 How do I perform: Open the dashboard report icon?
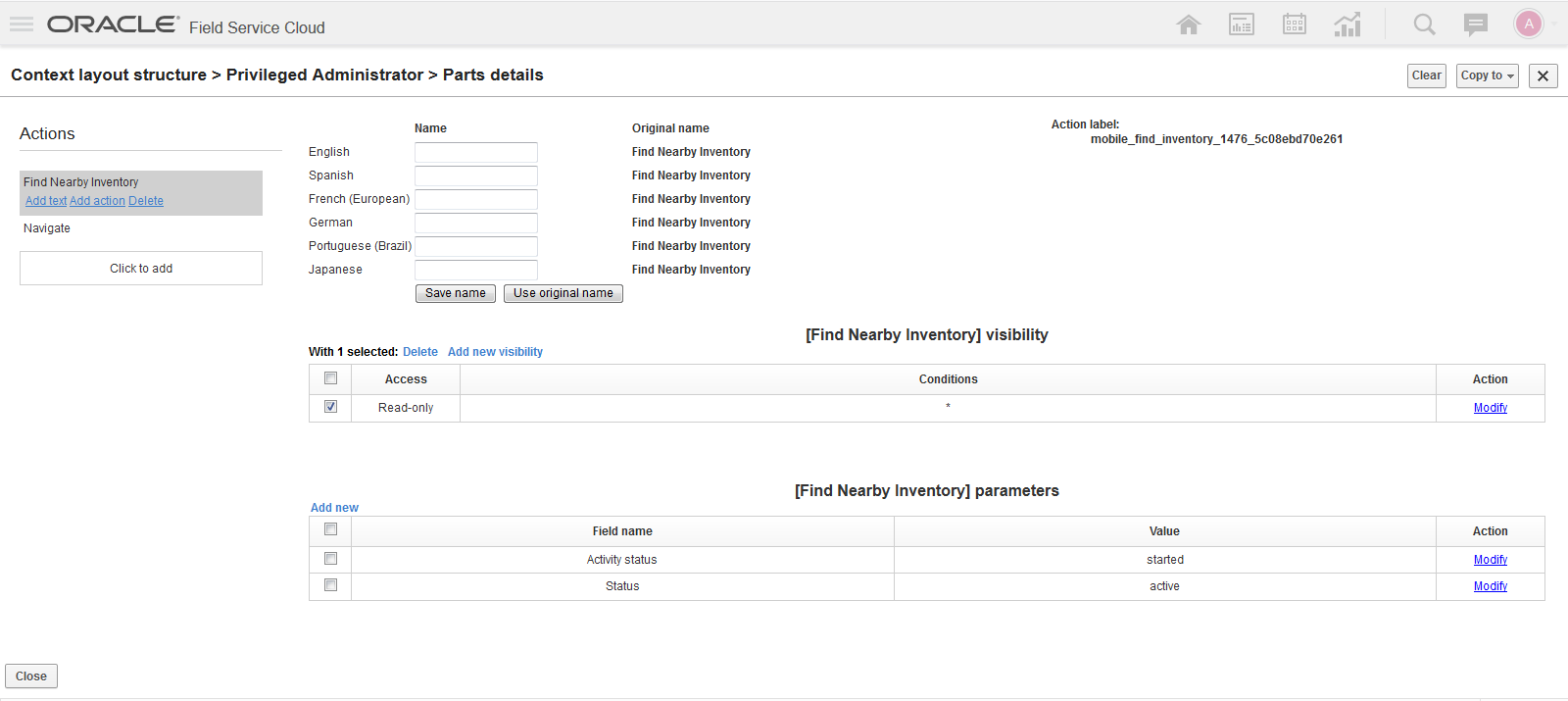coord(1242,25)
